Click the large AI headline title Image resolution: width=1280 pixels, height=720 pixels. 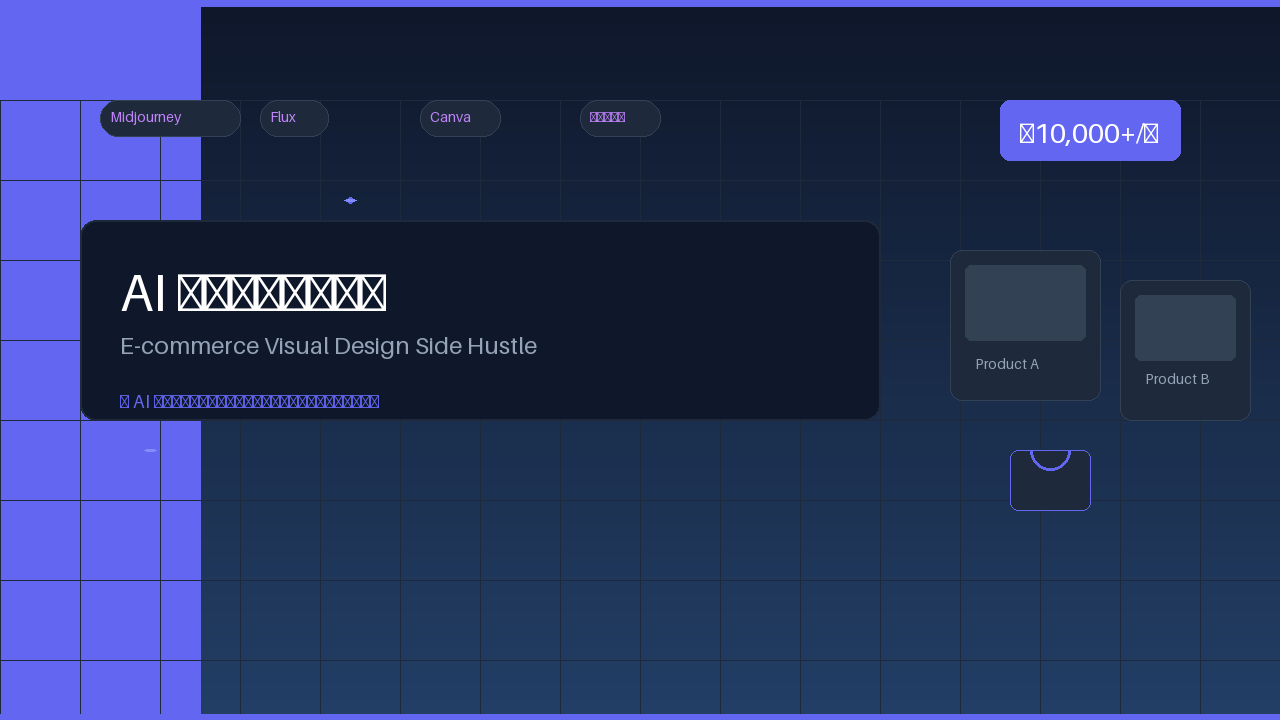click(x=253, y=293)
